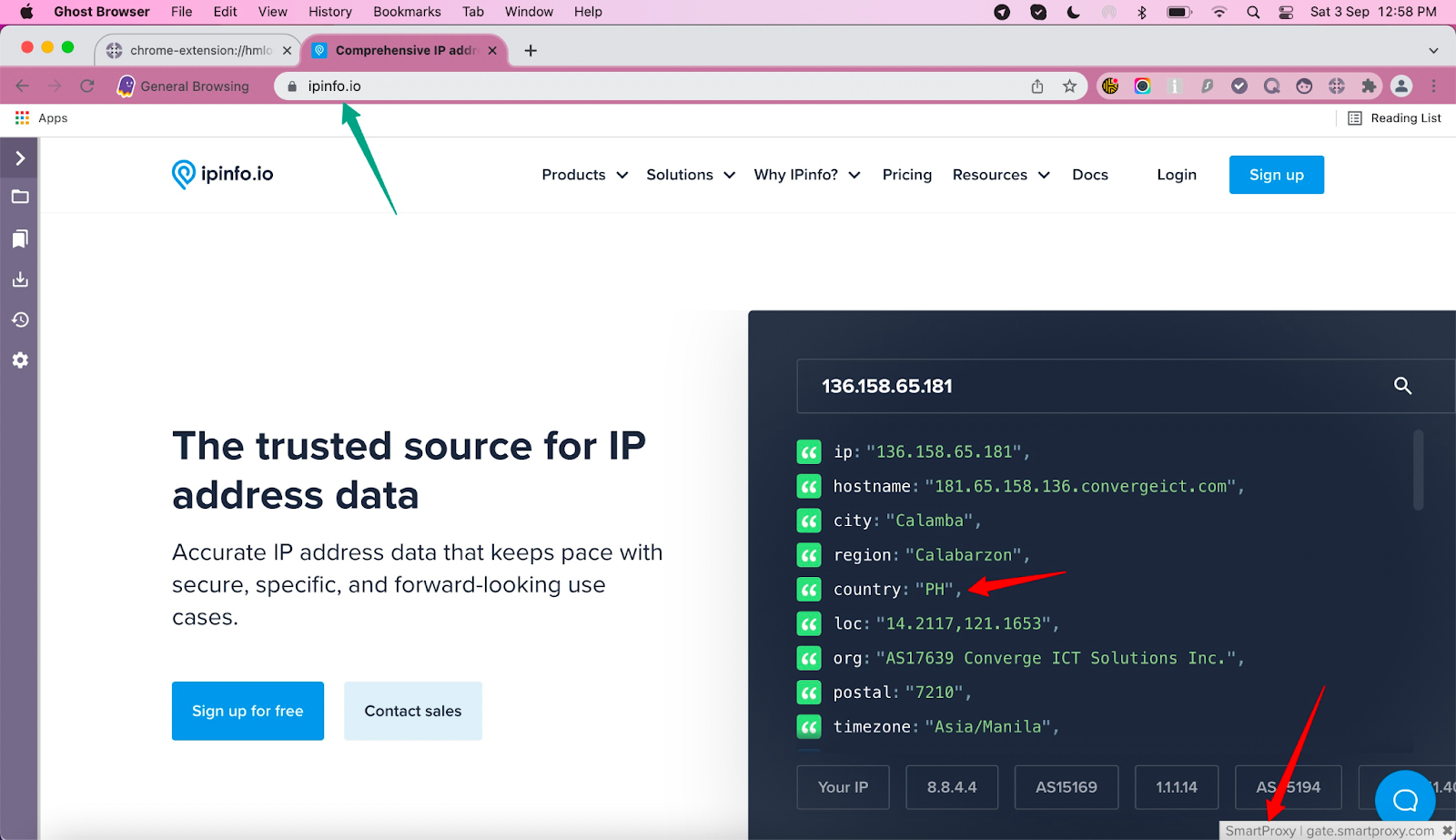Expand the Ghost Browser sidebar chevron
This screenshot has height=840, width=1456.
click(20, 158)
